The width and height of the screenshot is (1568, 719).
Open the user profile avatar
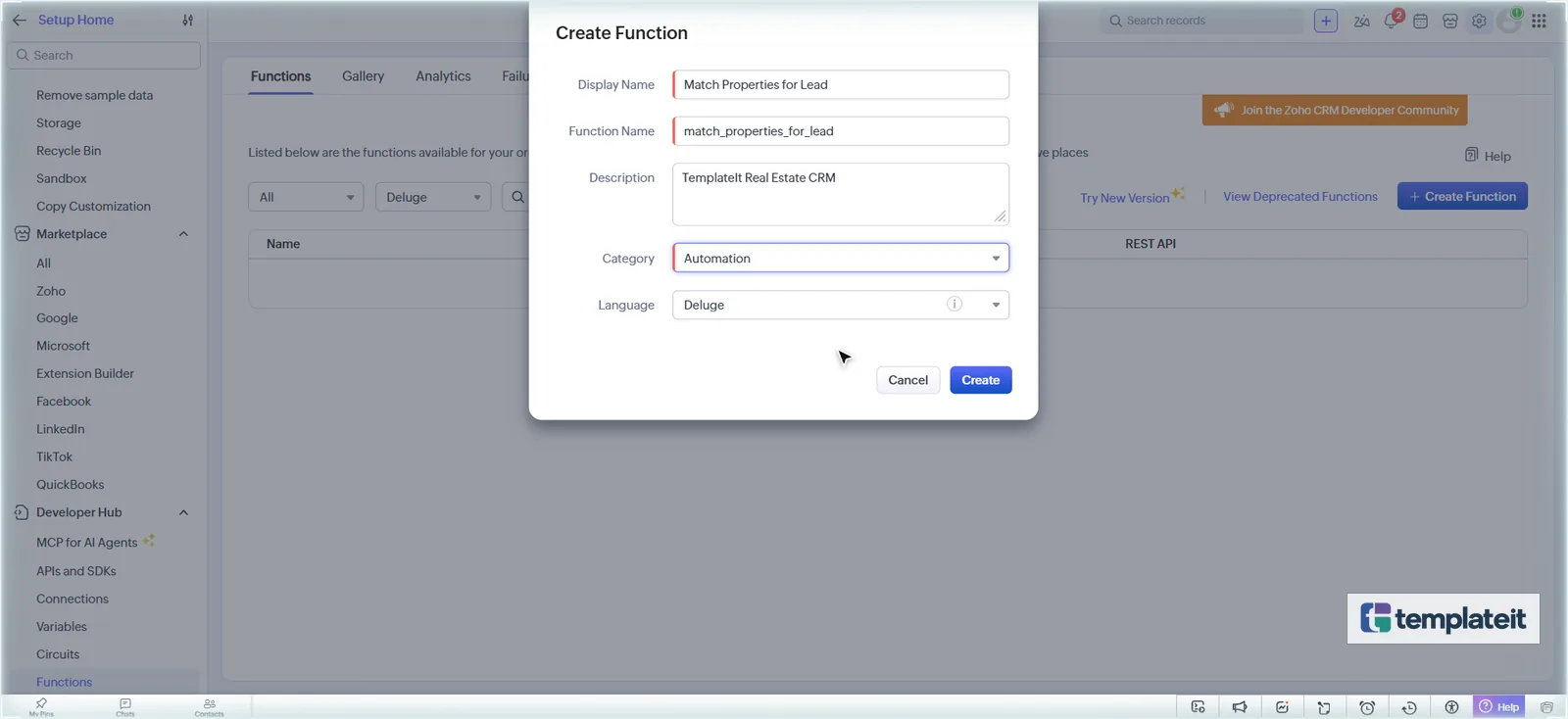coord(1510,21)
